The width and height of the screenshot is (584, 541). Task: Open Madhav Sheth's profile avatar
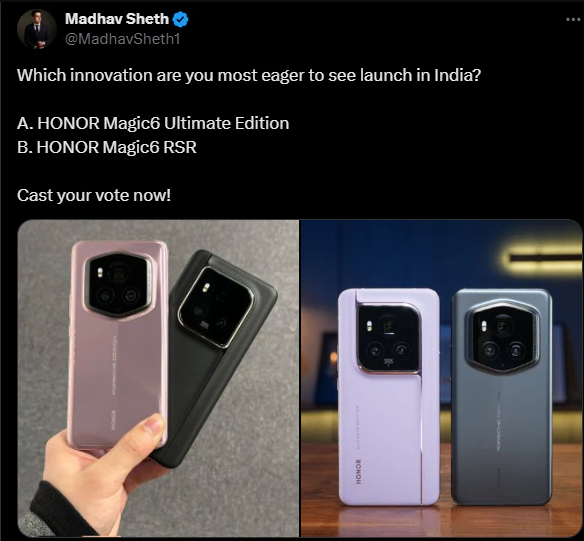coord(36,29)
